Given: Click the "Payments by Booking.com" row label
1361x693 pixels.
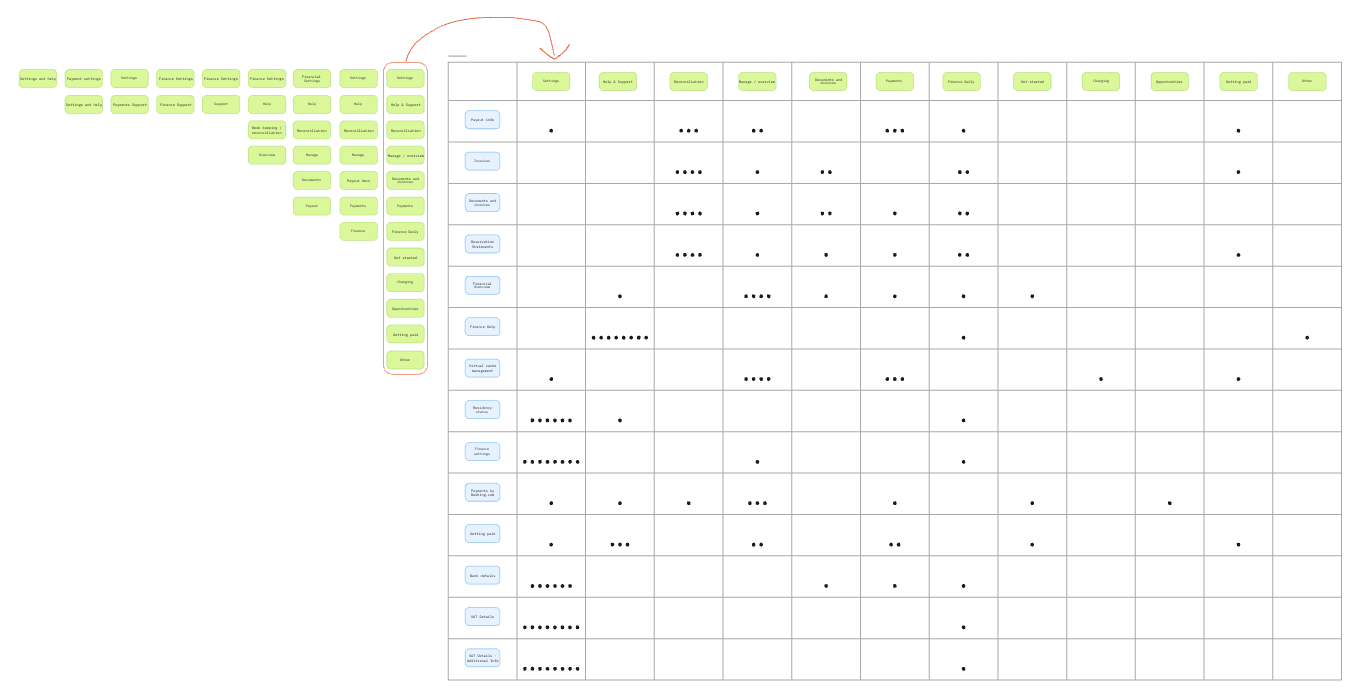Looking at the screenshot, I should (x=482, y=491).
